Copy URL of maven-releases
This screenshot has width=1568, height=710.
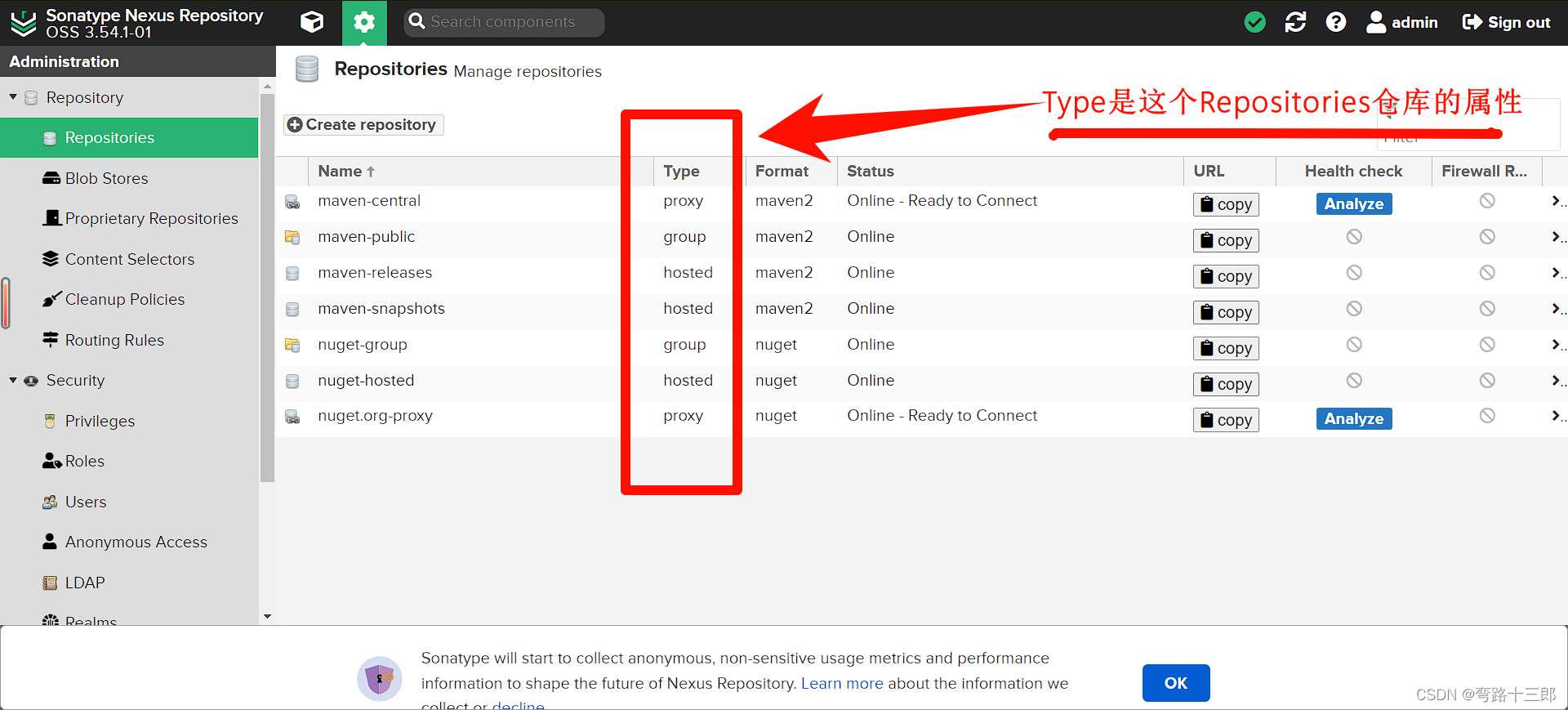pyautogui.click(x=1226, y=276)
